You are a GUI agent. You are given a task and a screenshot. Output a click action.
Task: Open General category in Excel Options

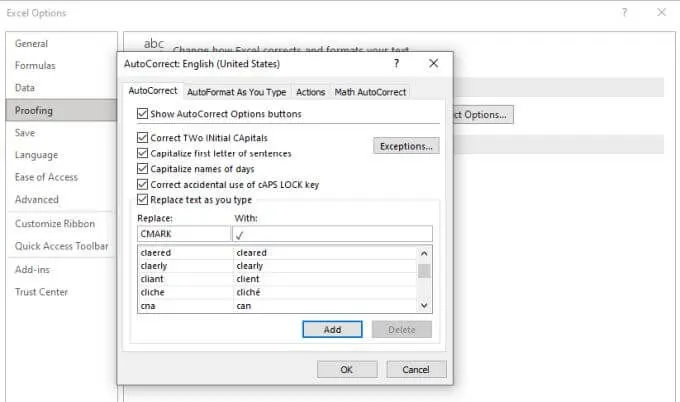tap(61, 43)
